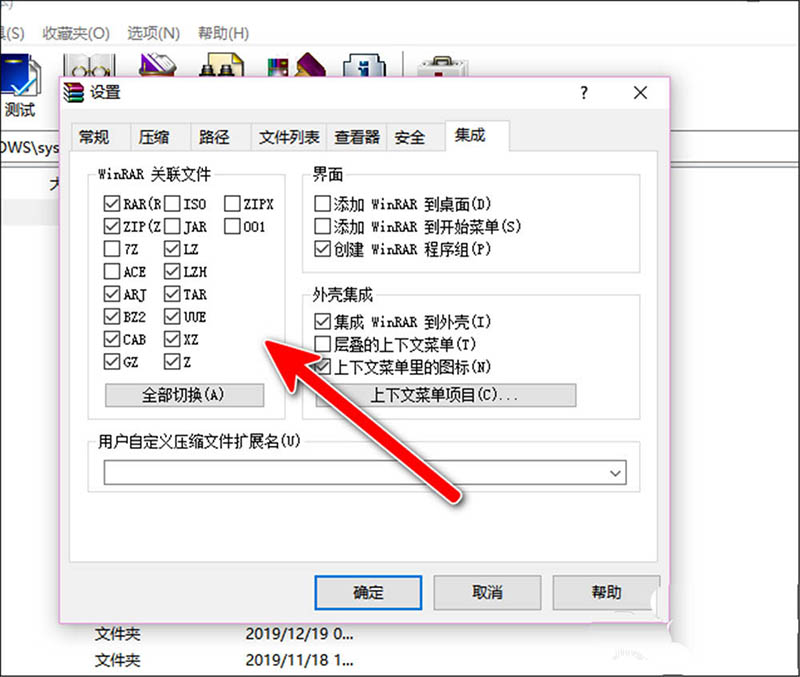Uncheck 集成 WinRAR 到外壳(I)

coord(322,321)
